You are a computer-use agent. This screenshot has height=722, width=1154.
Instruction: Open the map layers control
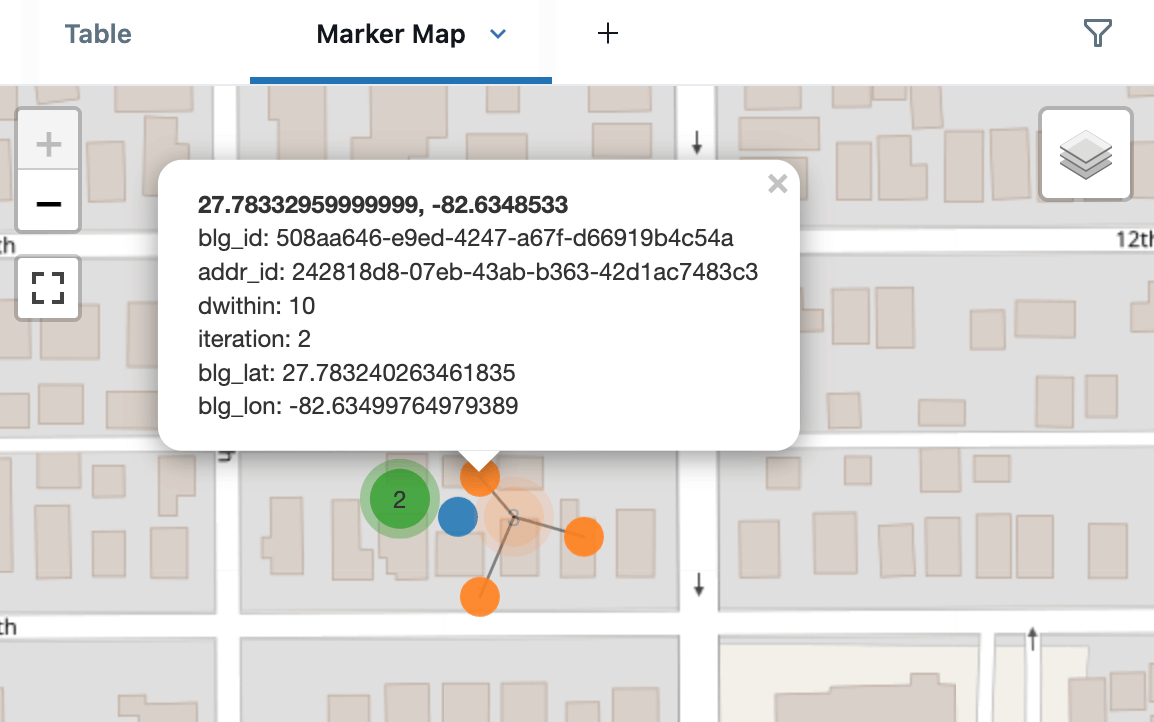click(1086, 154)
